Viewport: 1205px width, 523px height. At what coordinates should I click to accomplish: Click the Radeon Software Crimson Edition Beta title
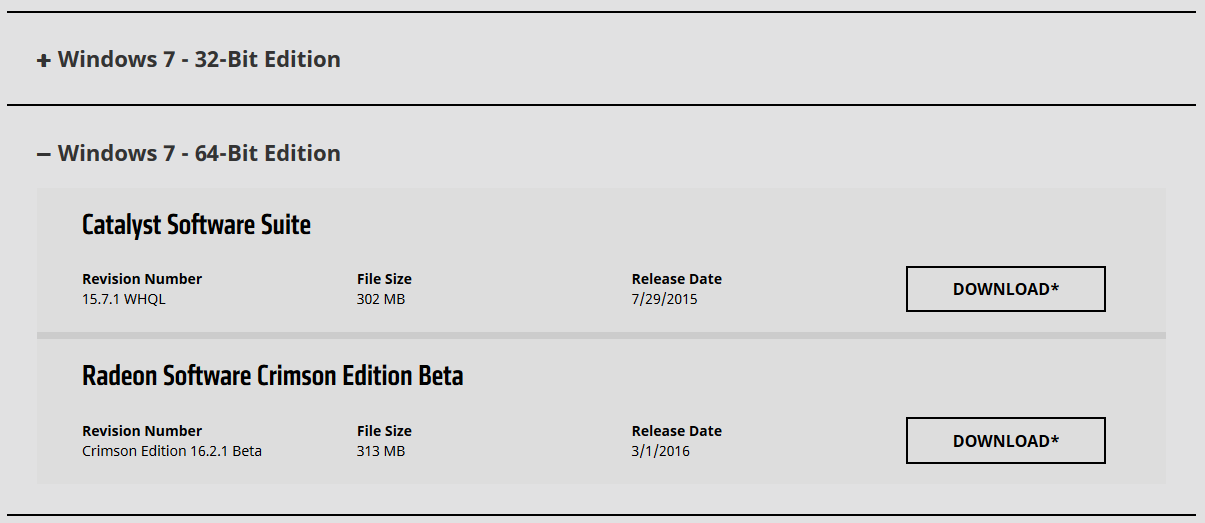pos(272,377)
